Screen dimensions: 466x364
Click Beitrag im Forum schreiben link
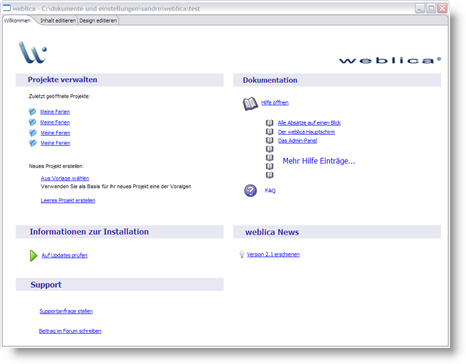coord(70,331)
